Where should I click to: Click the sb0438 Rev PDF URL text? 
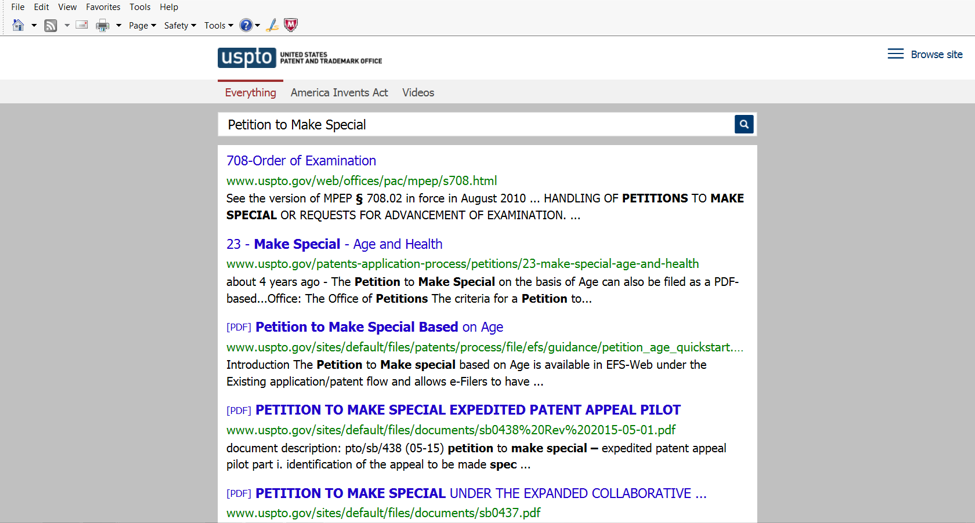pyautogui.click(x=451, y=430)
